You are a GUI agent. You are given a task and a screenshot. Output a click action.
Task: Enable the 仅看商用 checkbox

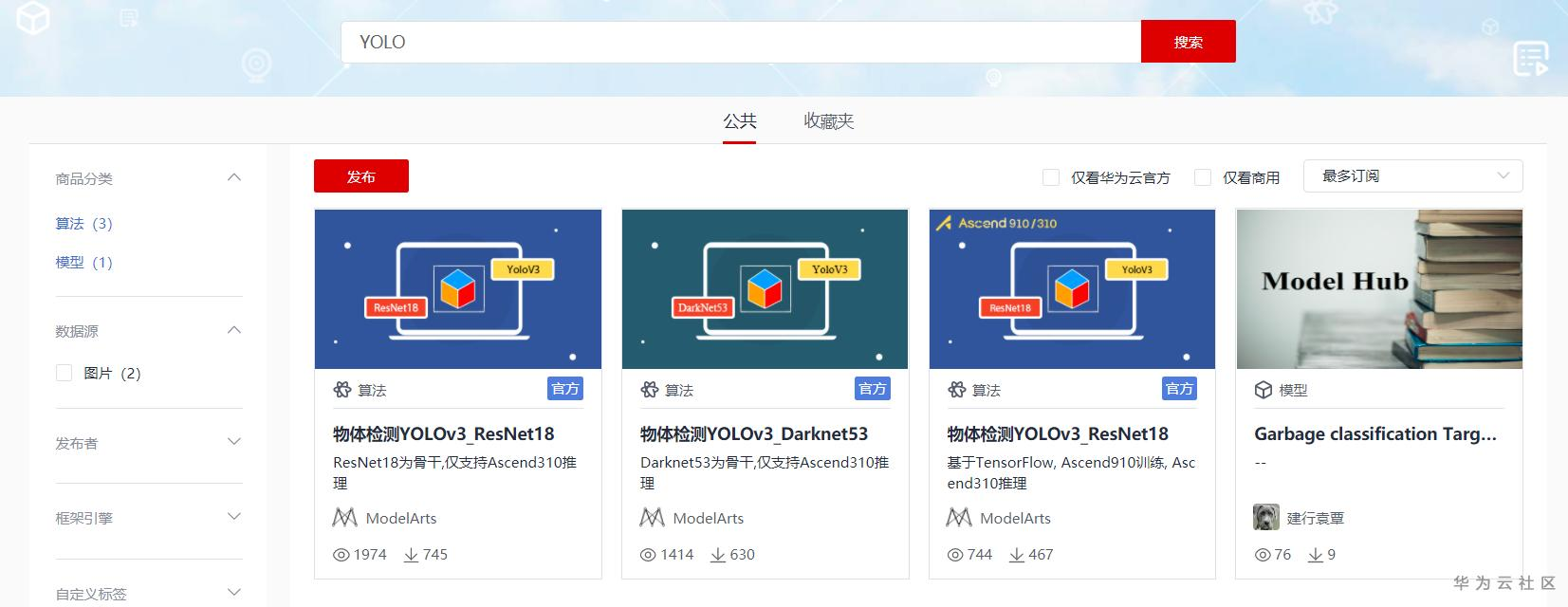pos(1203,177)
